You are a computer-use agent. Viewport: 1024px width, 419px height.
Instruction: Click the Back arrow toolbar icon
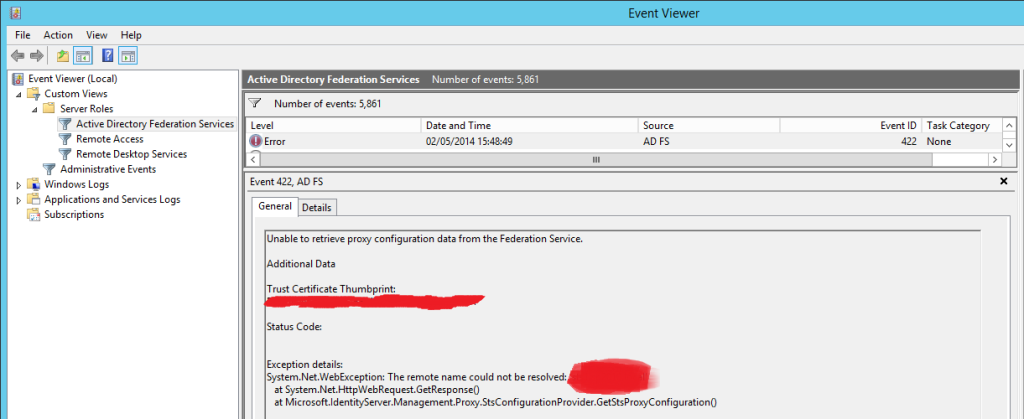[x=18, y=56]
